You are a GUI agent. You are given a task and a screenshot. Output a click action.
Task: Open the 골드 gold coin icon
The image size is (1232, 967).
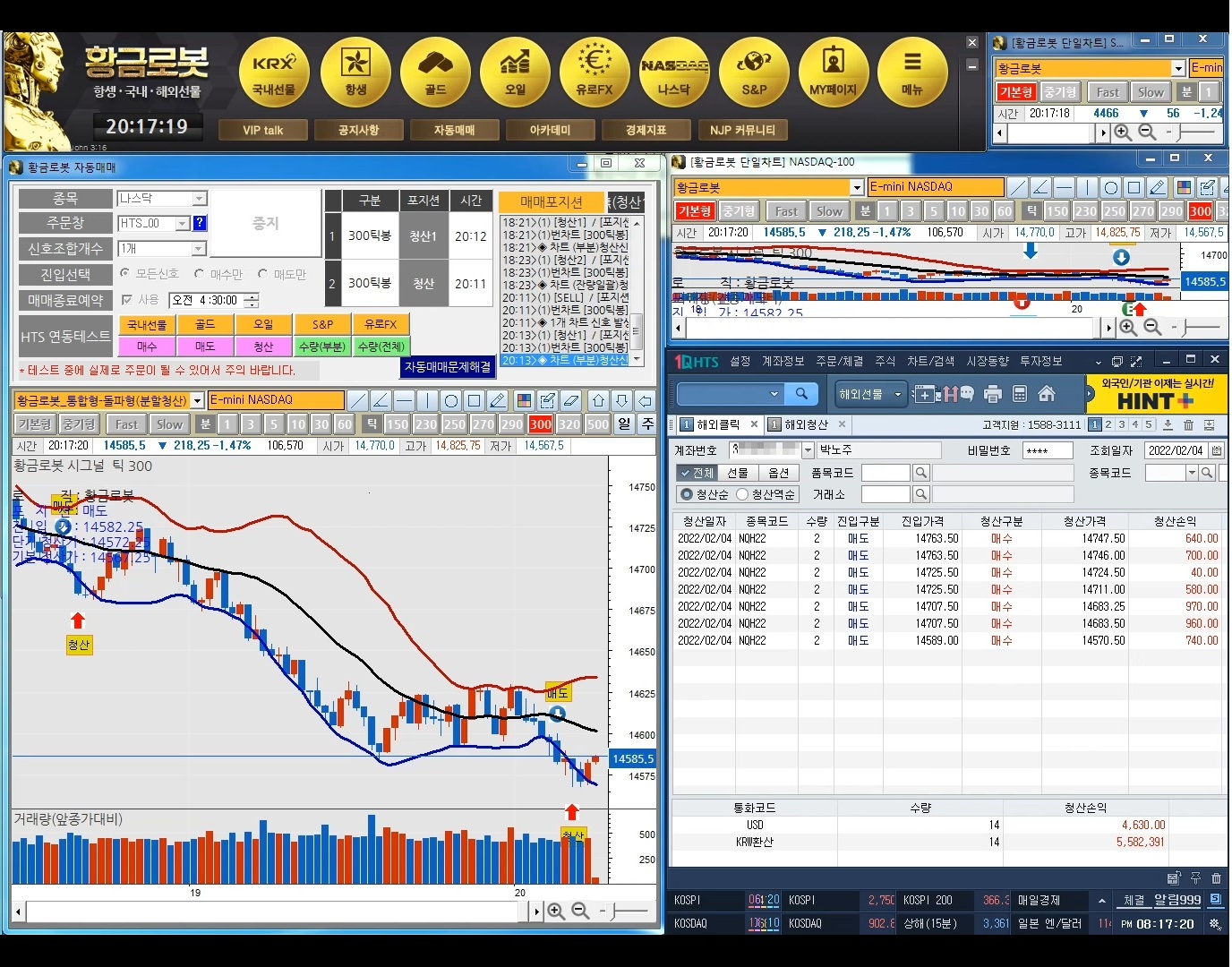(x=435, y=73)
